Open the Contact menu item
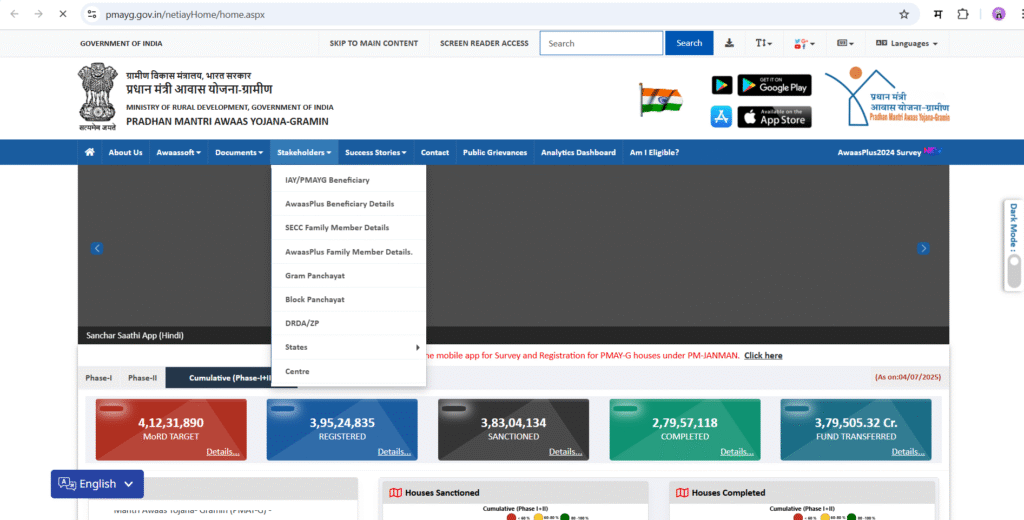This screenshot has width=1024, height=520. pos(435,152)
